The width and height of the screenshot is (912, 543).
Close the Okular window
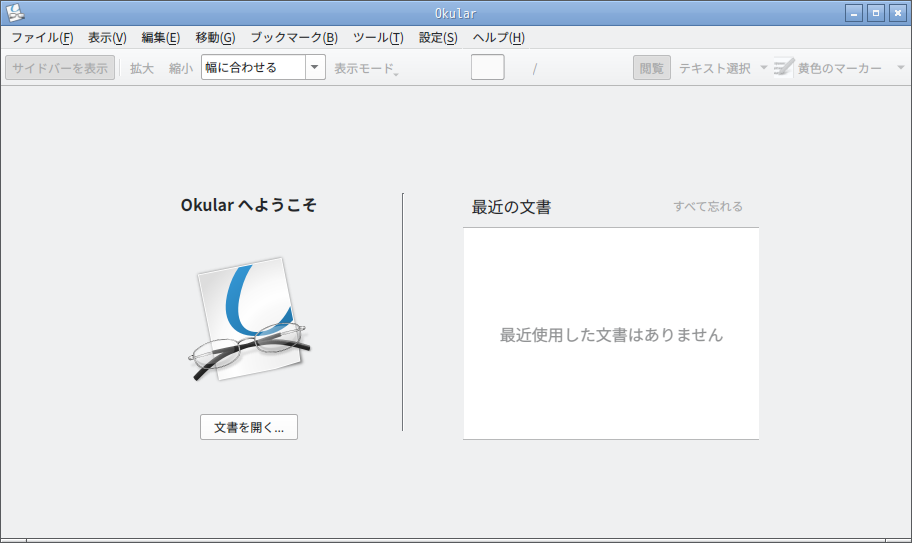897,13
